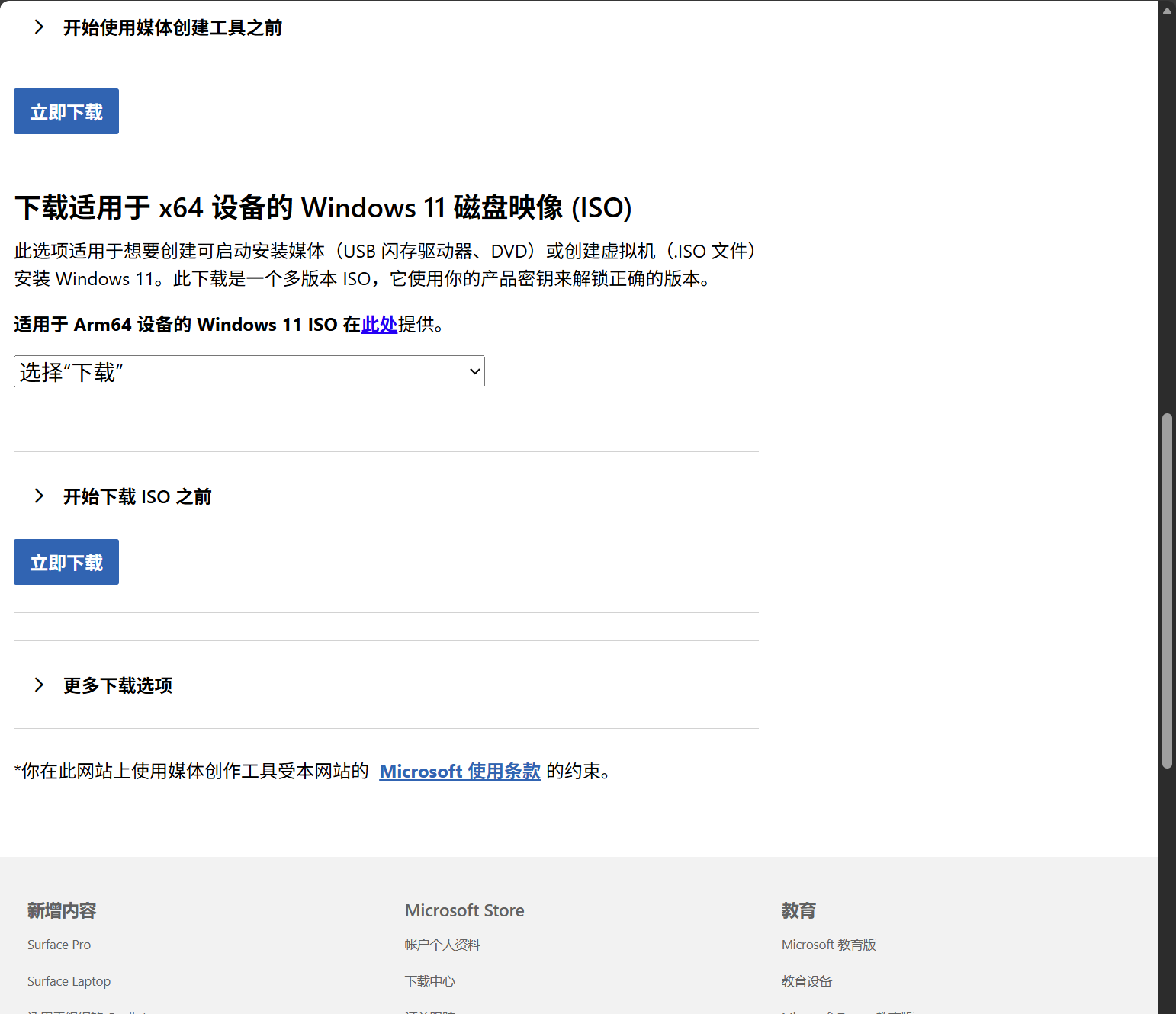Click the scrollbar up arrow at top right

[x=1167, y=10]
